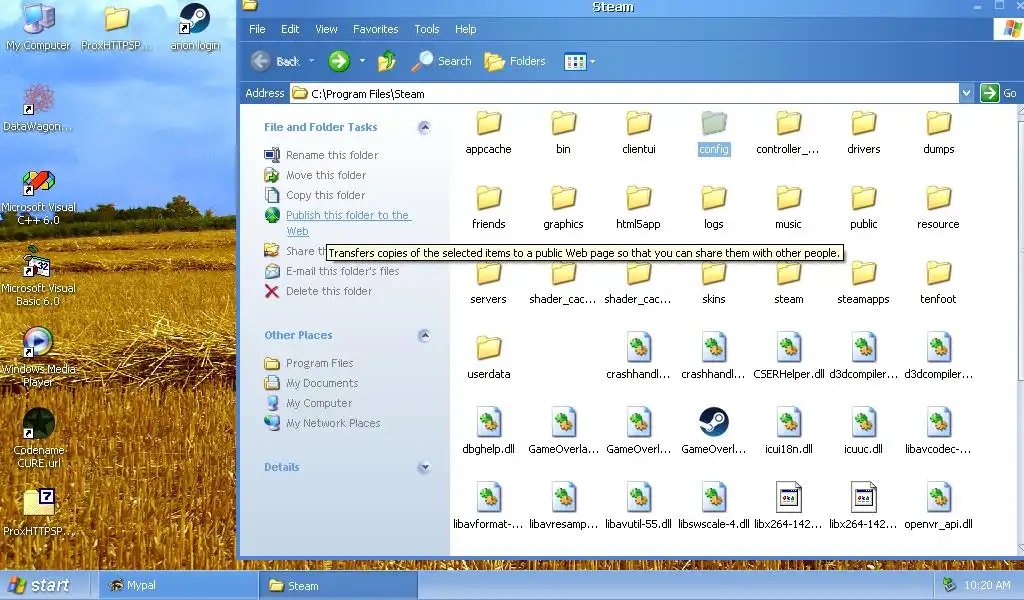Select the html5app folder
This screenshot has height=600, width=1024.
click(639, 208)
